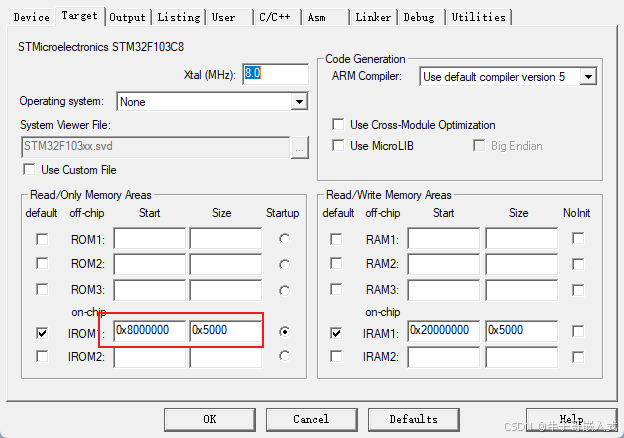Edit IROM1 Start address 0x8000000
624x438 pixels.
point(150,331)
